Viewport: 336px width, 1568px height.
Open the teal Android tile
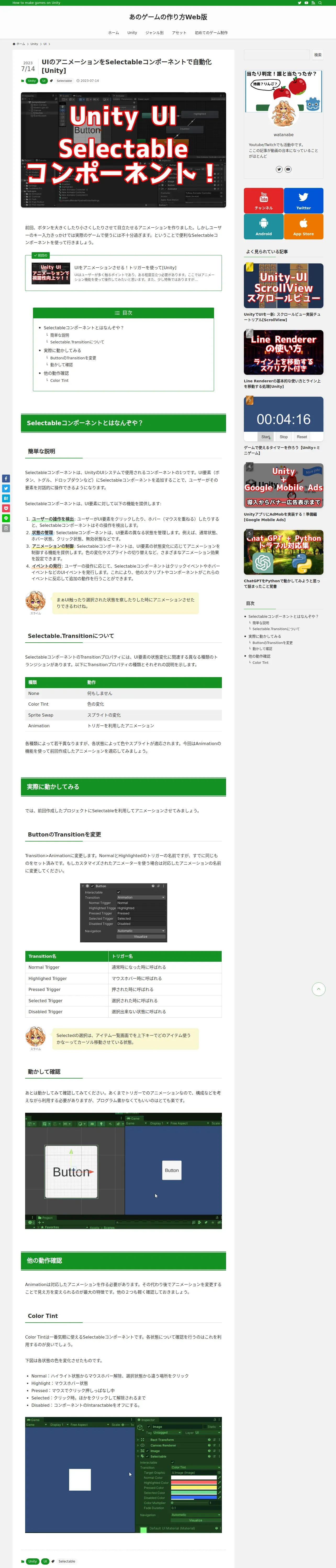[x=264, y=226]
